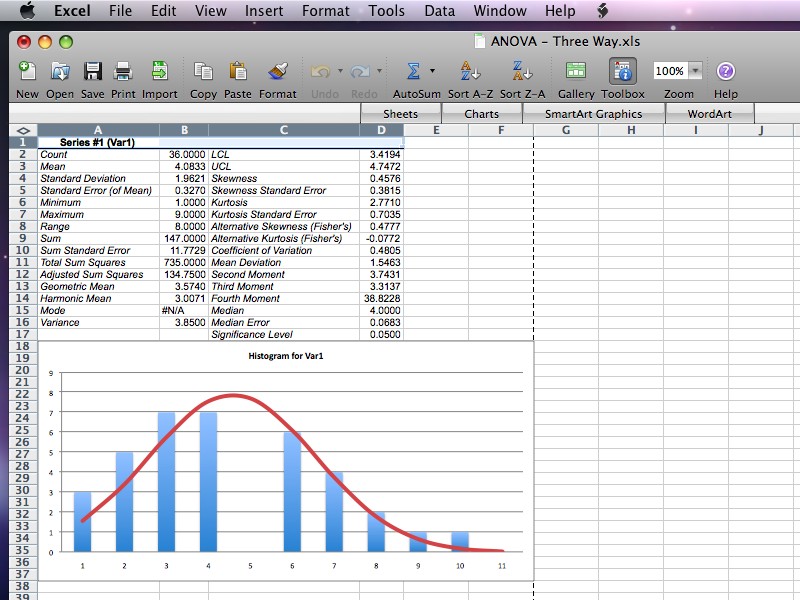Open the Zoom 100% dropdown
Screen dimensions: 800x600
tap(695, 71)
